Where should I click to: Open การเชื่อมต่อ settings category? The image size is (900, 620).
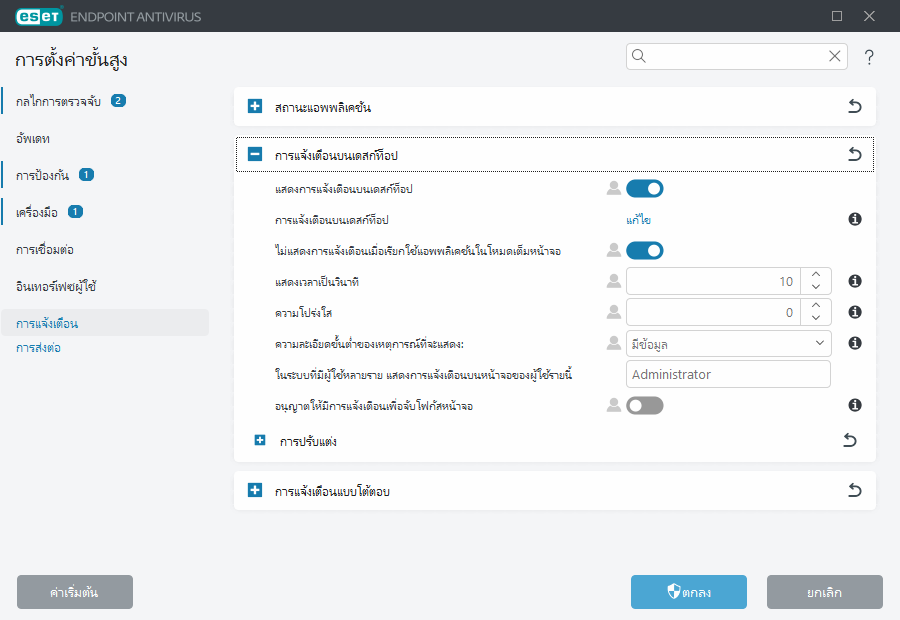[x=45, y=250]
